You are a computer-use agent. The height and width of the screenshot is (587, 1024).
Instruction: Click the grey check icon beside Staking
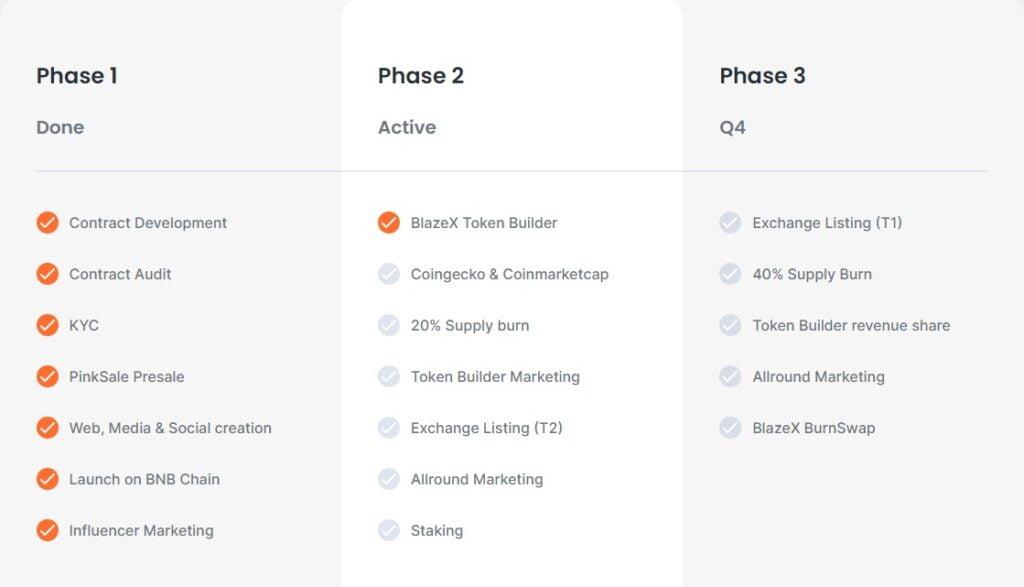(389, 530)
